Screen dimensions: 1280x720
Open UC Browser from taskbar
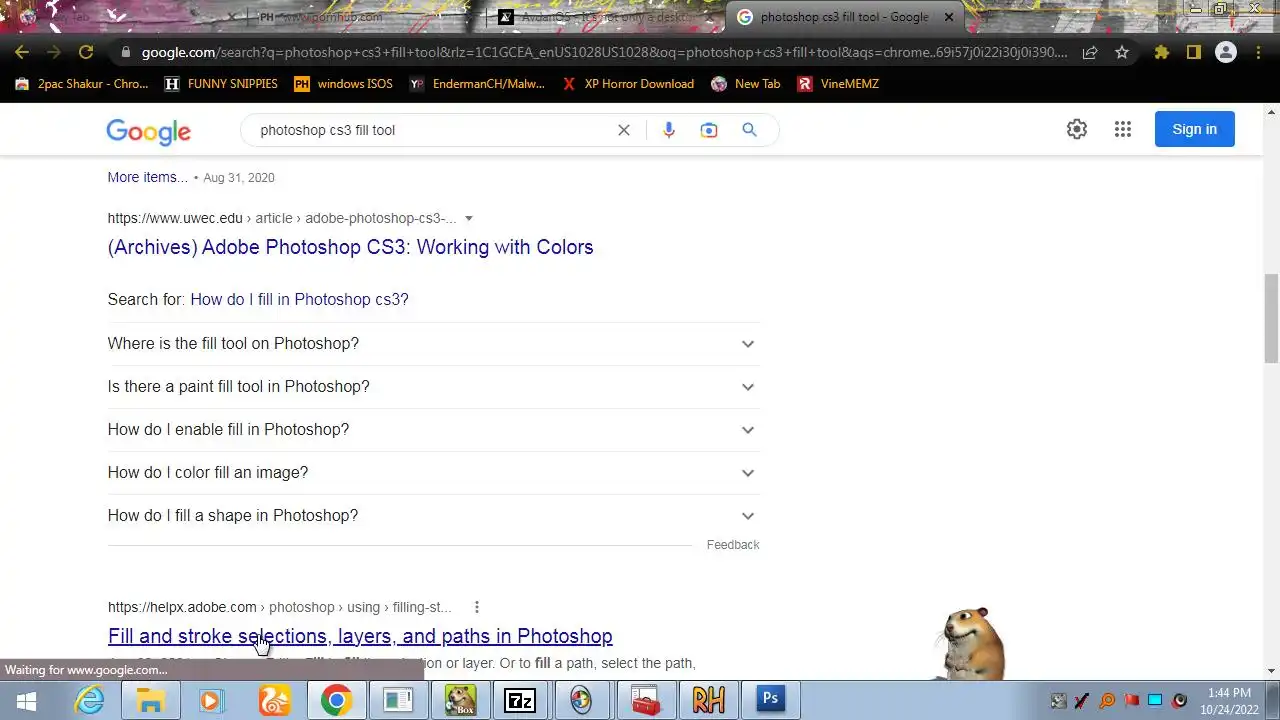(x=274, y=701)
